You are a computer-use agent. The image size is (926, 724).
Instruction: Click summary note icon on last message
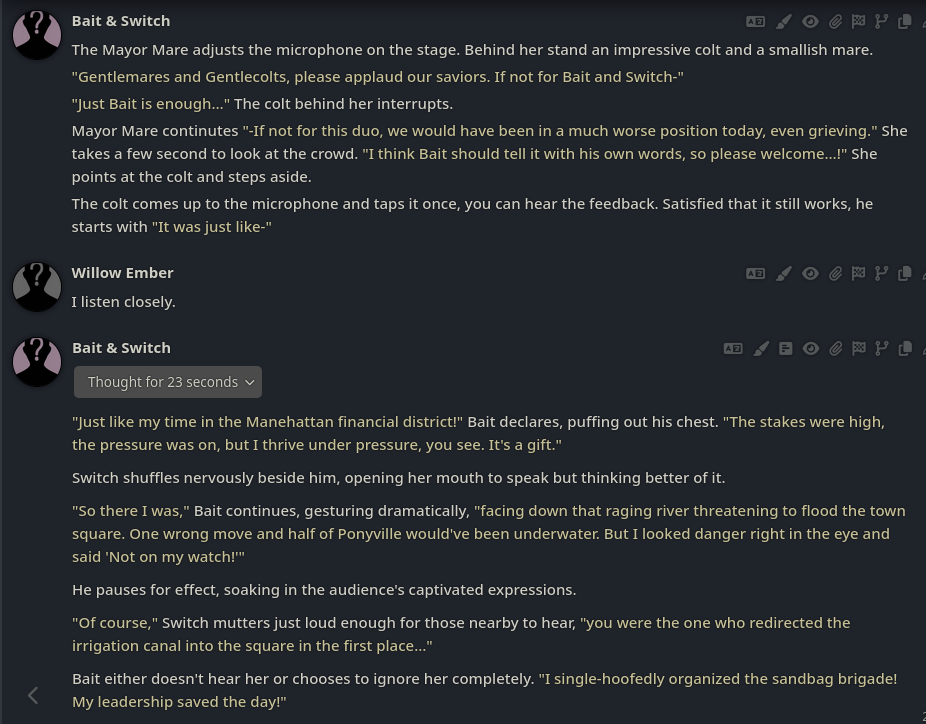coord(786,348)
